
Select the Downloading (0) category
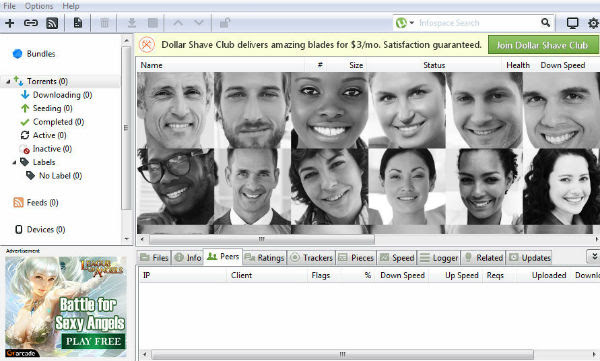pyautogui.click(x=62, y=95)
